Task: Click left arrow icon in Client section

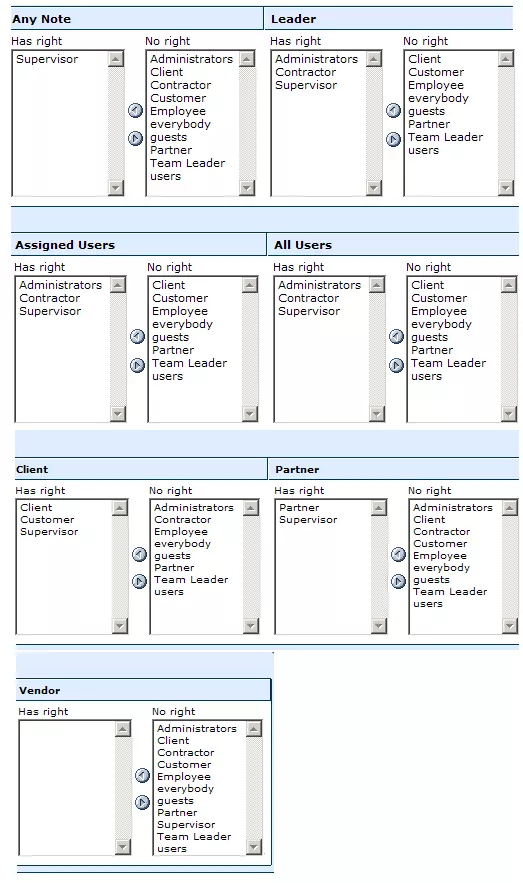Action: coord(140,554)
